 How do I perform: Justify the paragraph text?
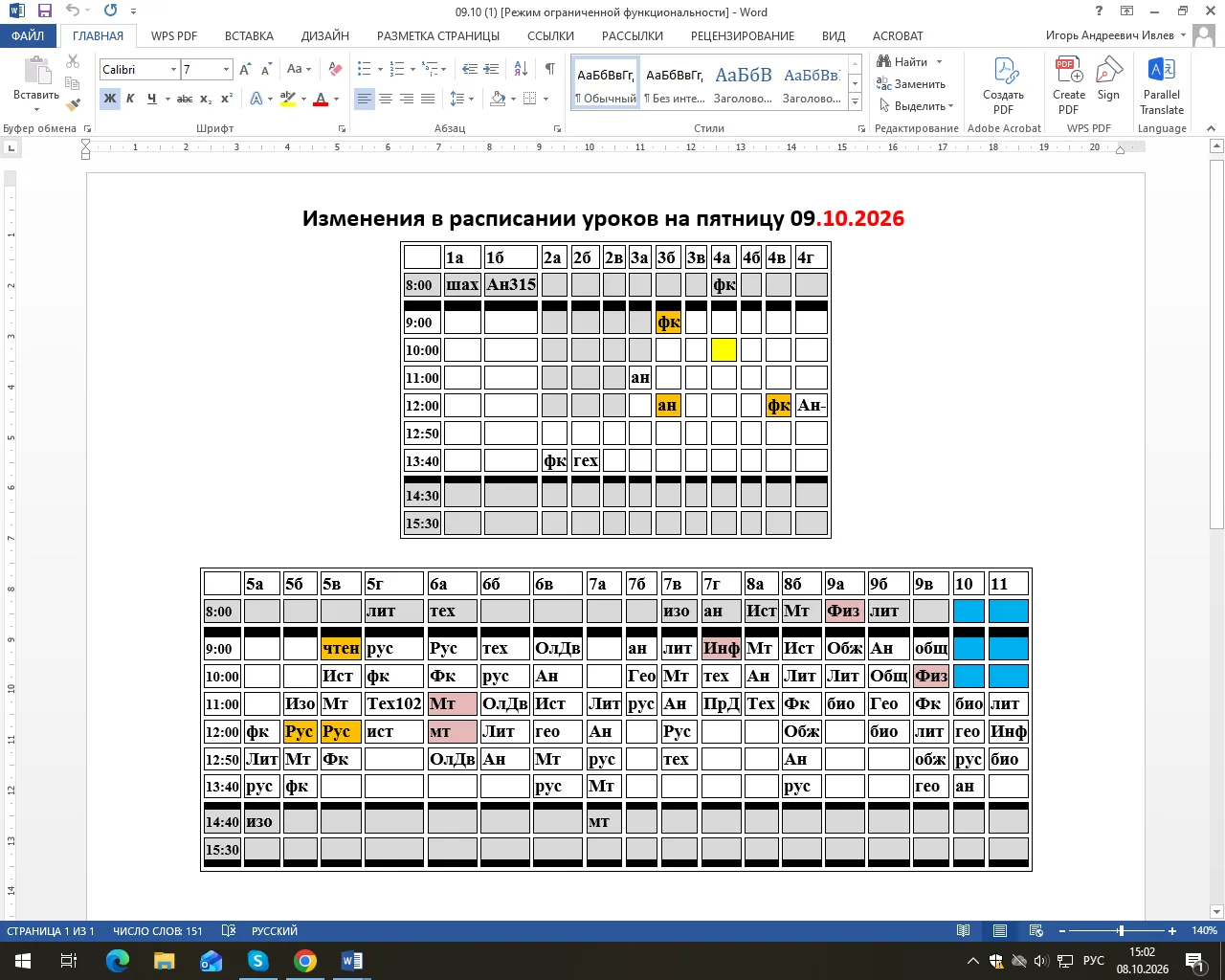coord(428,99)
